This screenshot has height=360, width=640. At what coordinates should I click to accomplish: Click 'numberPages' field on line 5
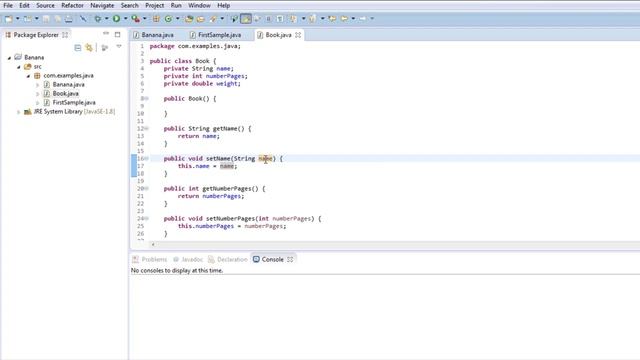225,76
